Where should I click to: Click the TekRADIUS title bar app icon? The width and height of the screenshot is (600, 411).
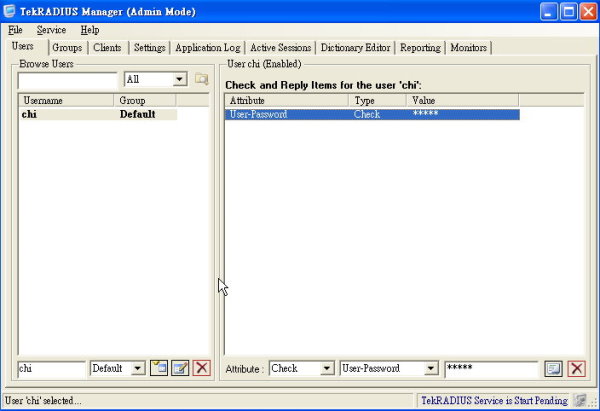point(9,11)
